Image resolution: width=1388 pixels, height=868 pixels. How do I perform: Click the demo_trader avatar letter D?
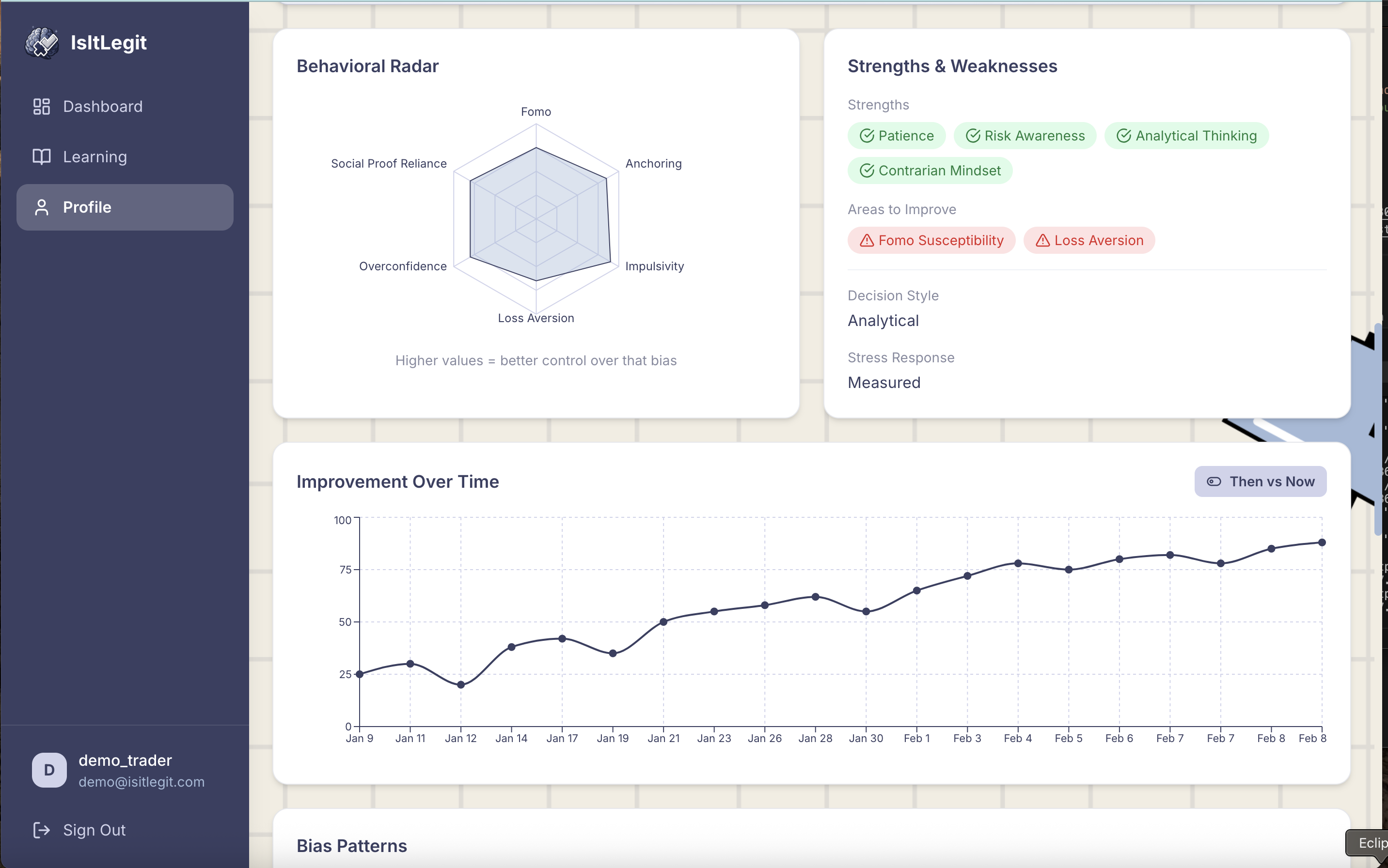49,770
